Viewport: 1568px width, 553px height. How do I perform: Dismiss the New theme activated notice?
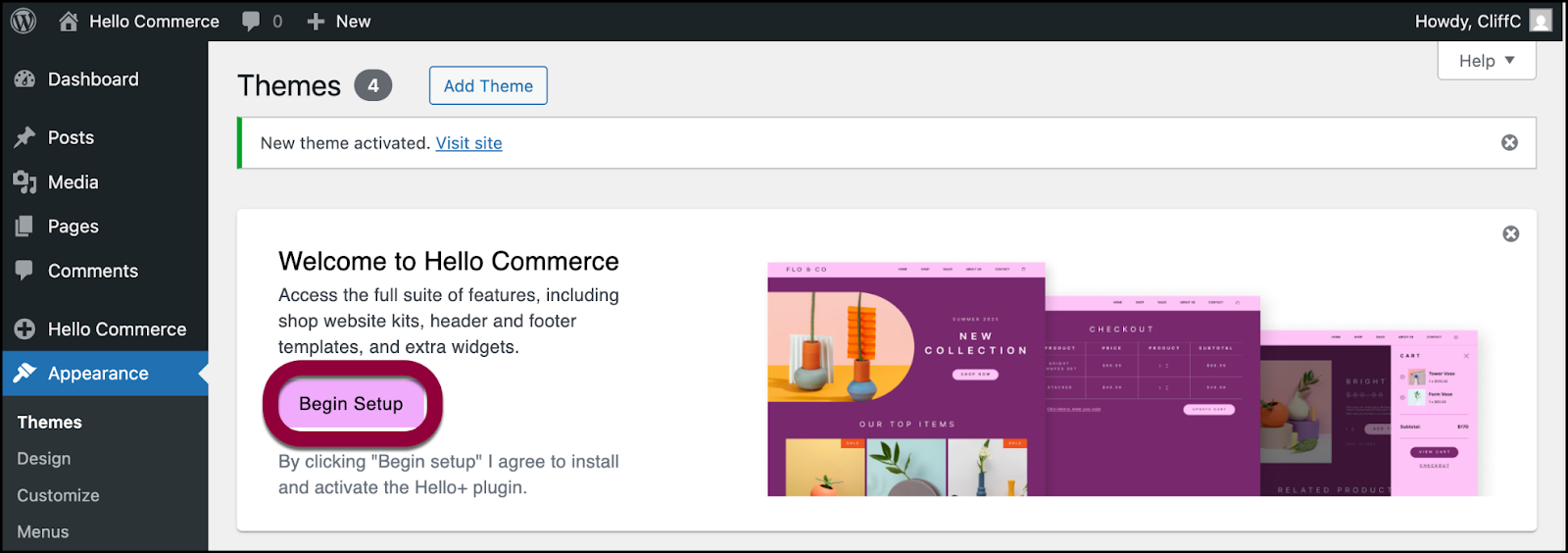pos(1510,143)
